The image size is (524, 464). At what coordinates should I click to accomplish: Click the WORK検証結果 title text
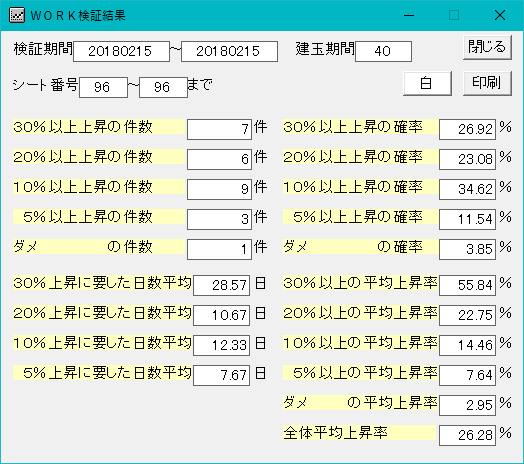(78, 16)
